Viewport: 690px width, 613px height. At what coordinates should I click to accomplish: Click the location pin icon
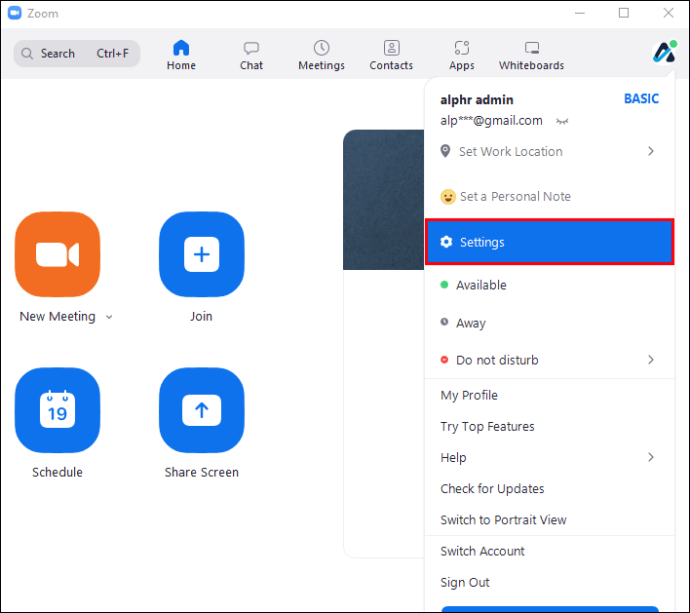pos(445,151)
